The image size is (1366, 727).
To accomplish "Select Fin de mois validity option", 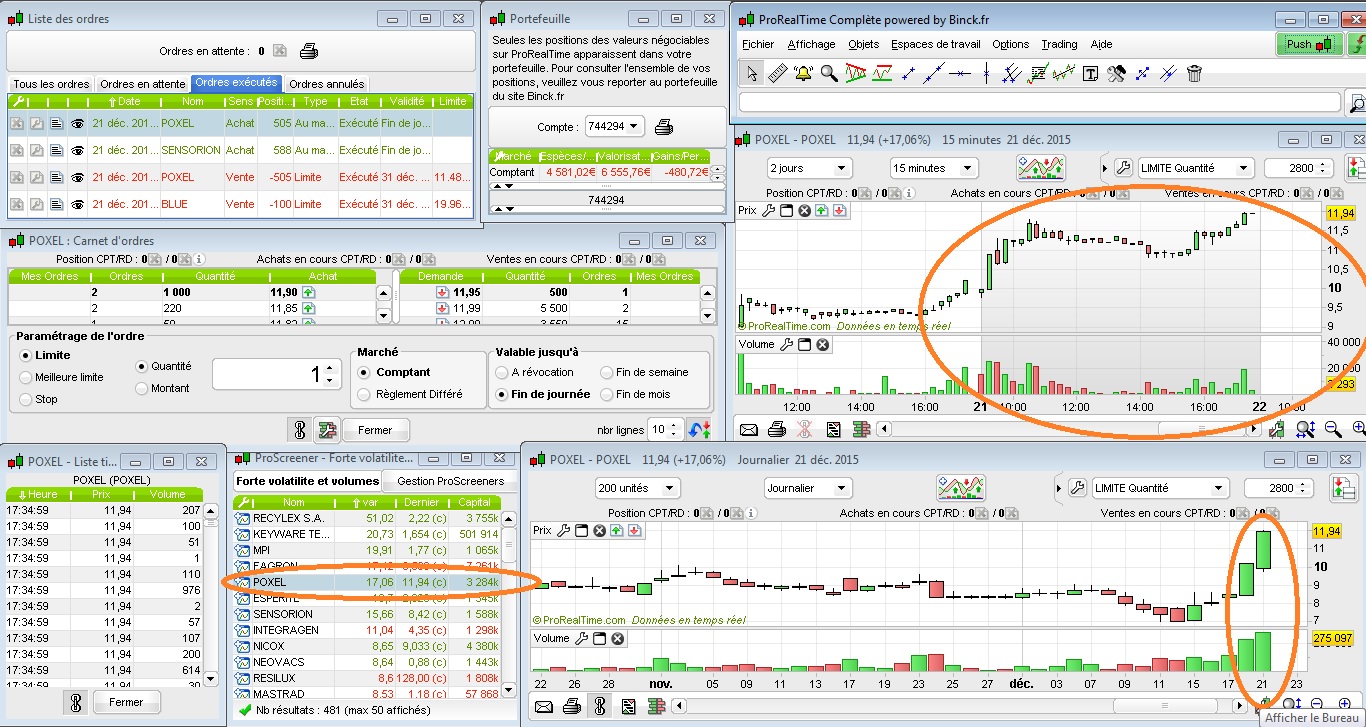I will (607, 394).
